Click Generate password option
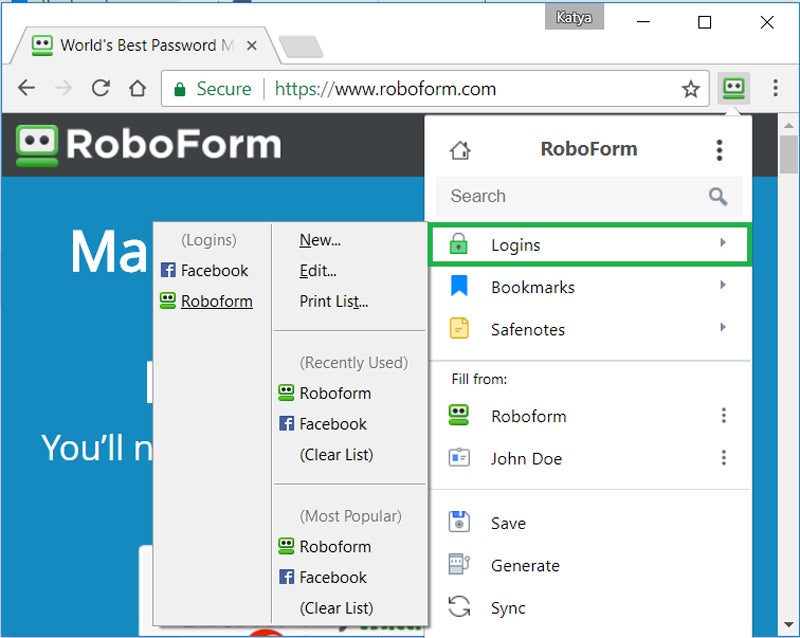 (x=524, y=565)
